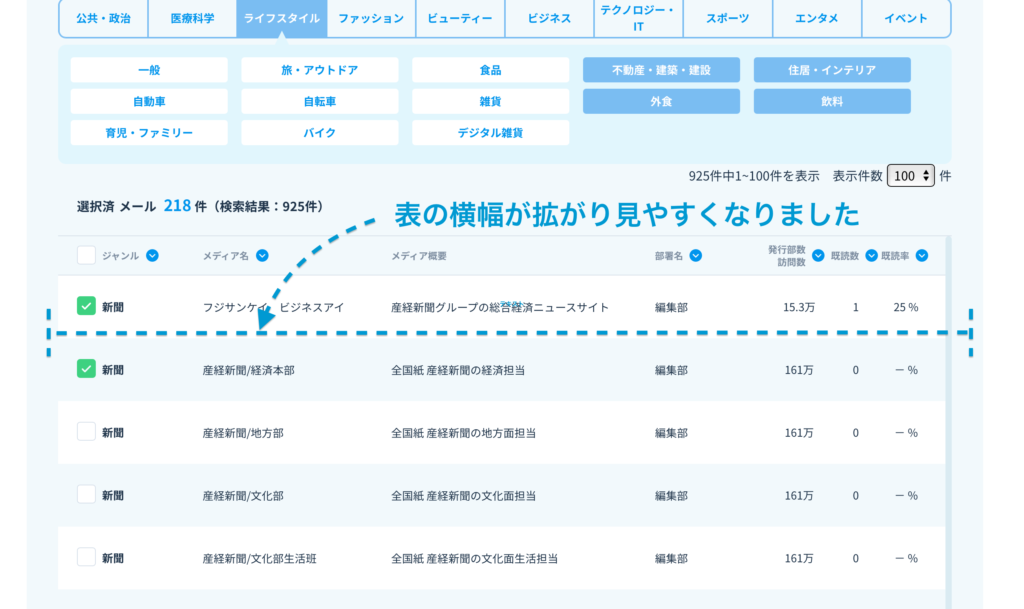The width and height of the screenshot is (1024, 609).
Task: Open the 医療科学 category tab
Action: point(192,18)
